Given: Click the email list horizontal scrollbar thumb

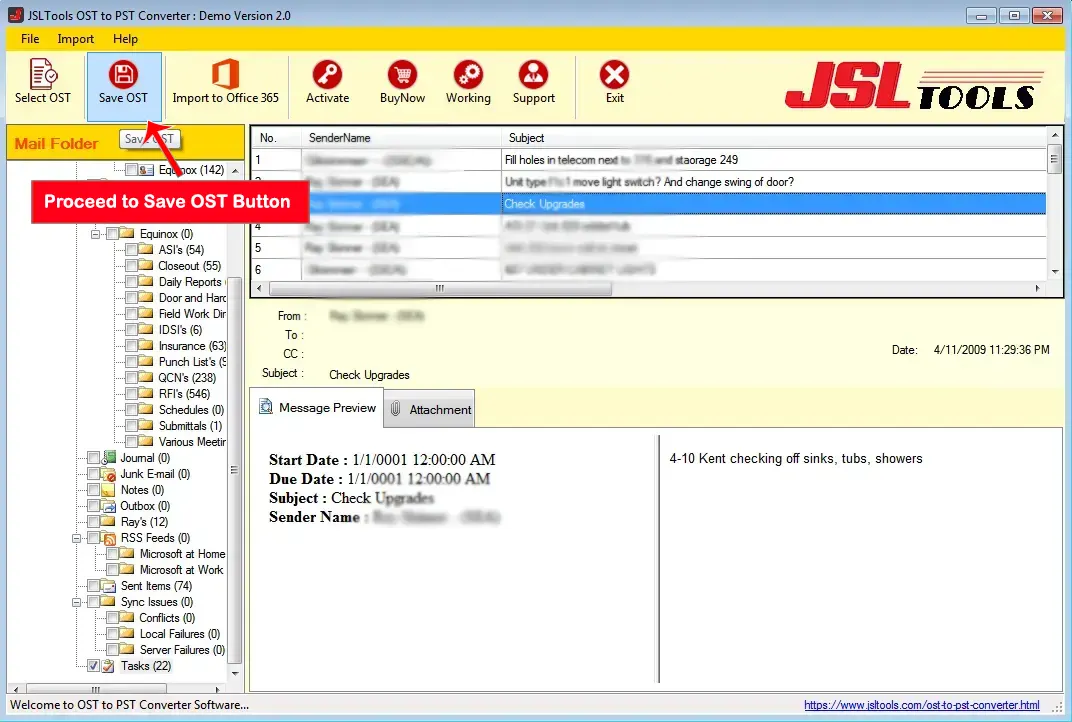Looking at the screenshot, I should (x=439, y=288).
